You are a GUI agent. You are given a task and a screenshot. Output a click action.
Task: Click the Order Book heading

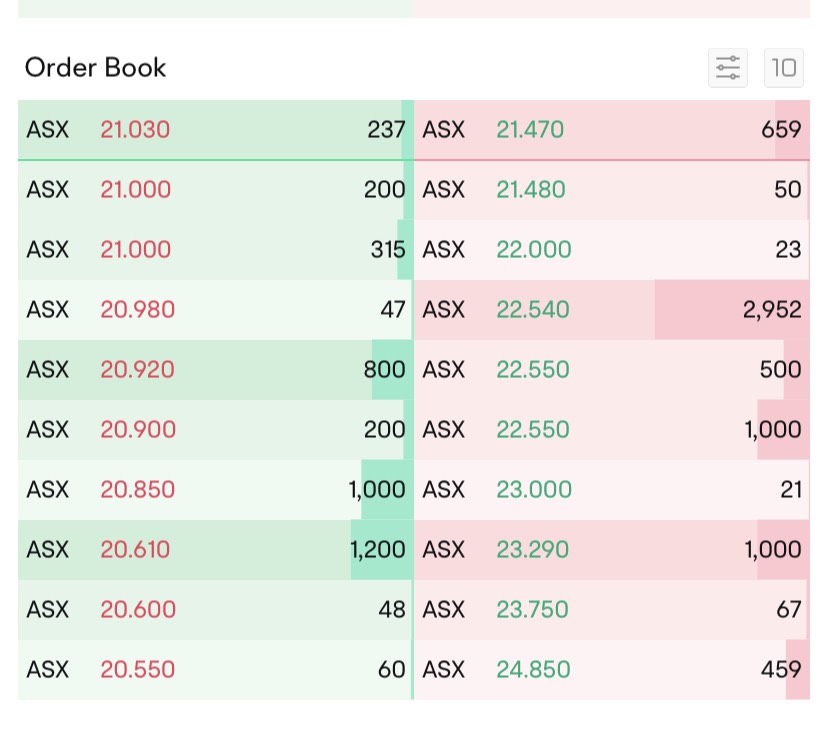tap(95, 68)
